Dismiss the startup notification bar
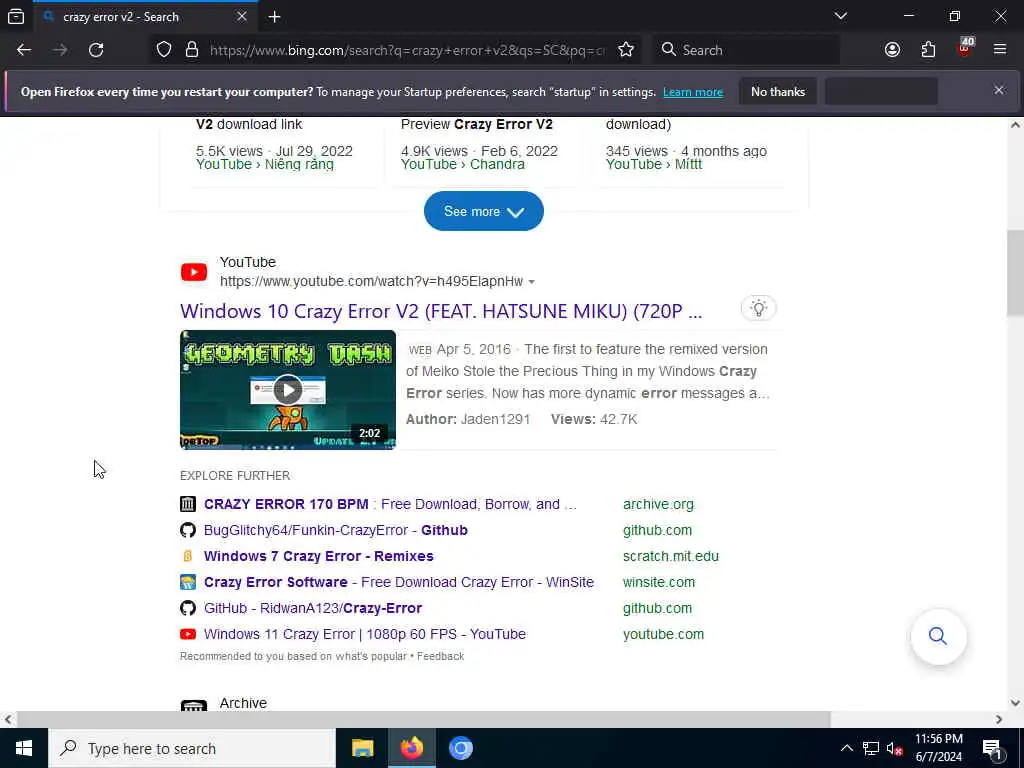This screenshot has width=1024, height=768. click(x=999, y=90)
